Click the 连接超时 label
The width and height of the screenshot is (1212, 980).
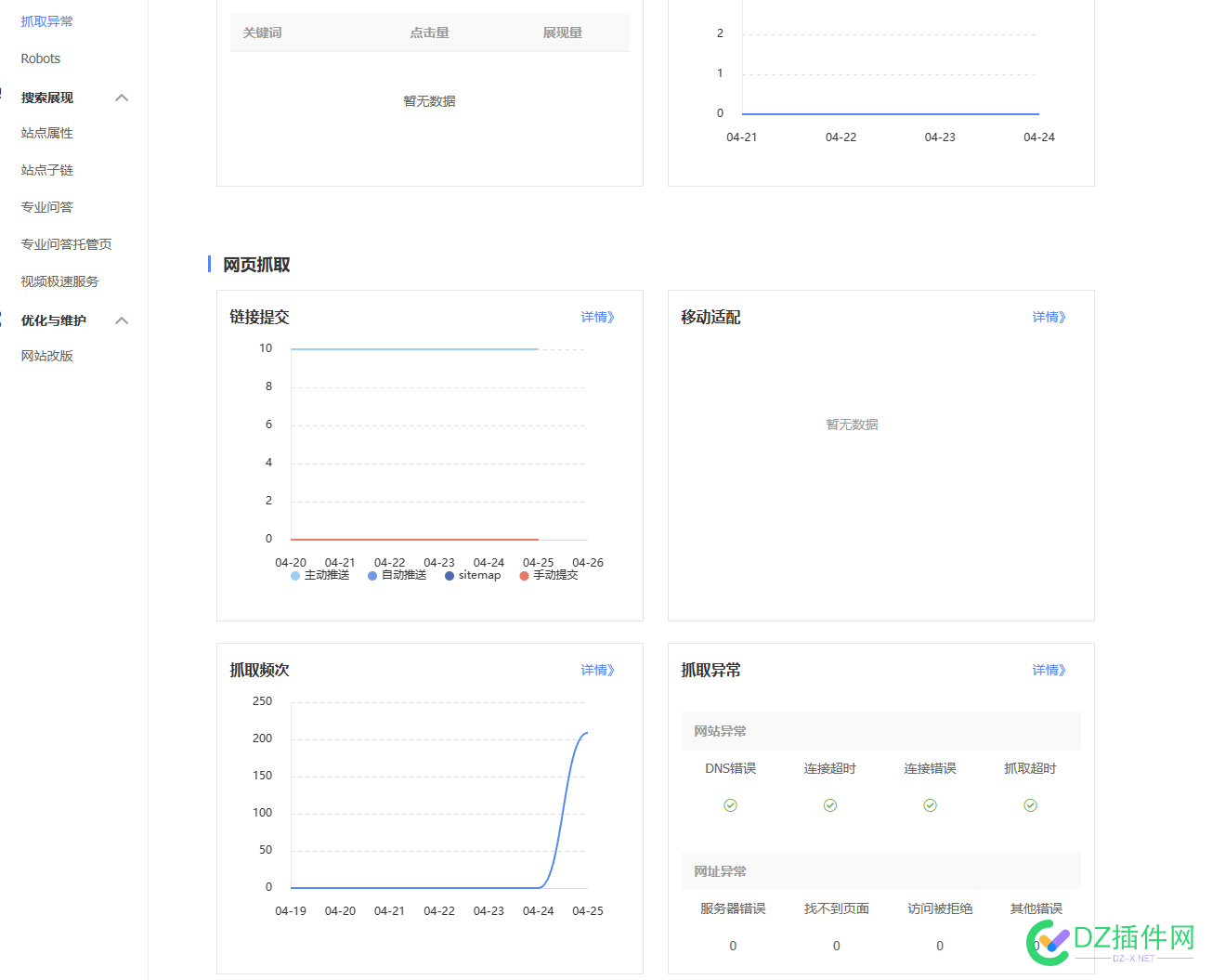tap(830, 768)
